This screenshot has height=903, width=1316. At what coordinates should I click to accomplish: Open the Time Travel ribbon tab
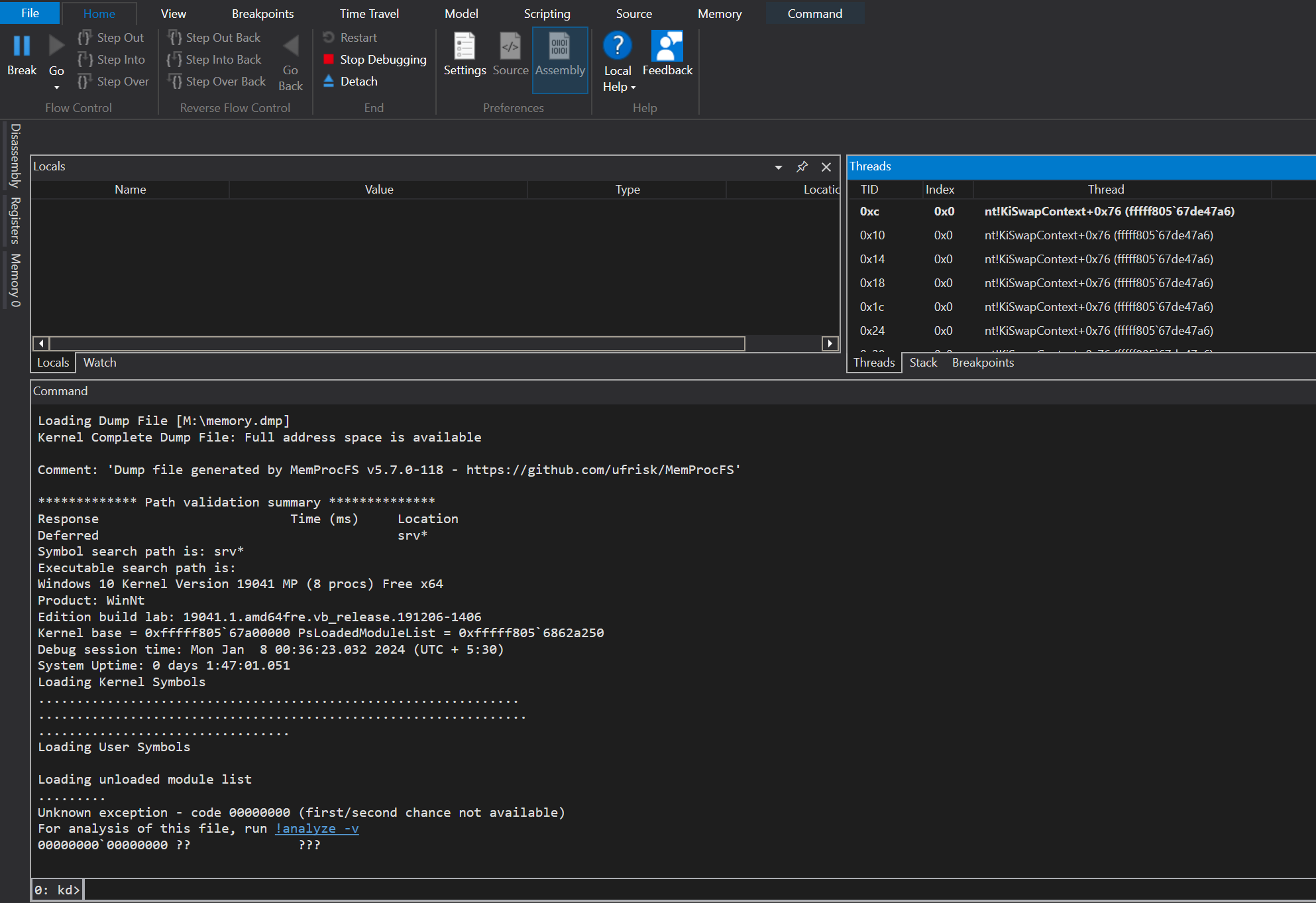369,13
